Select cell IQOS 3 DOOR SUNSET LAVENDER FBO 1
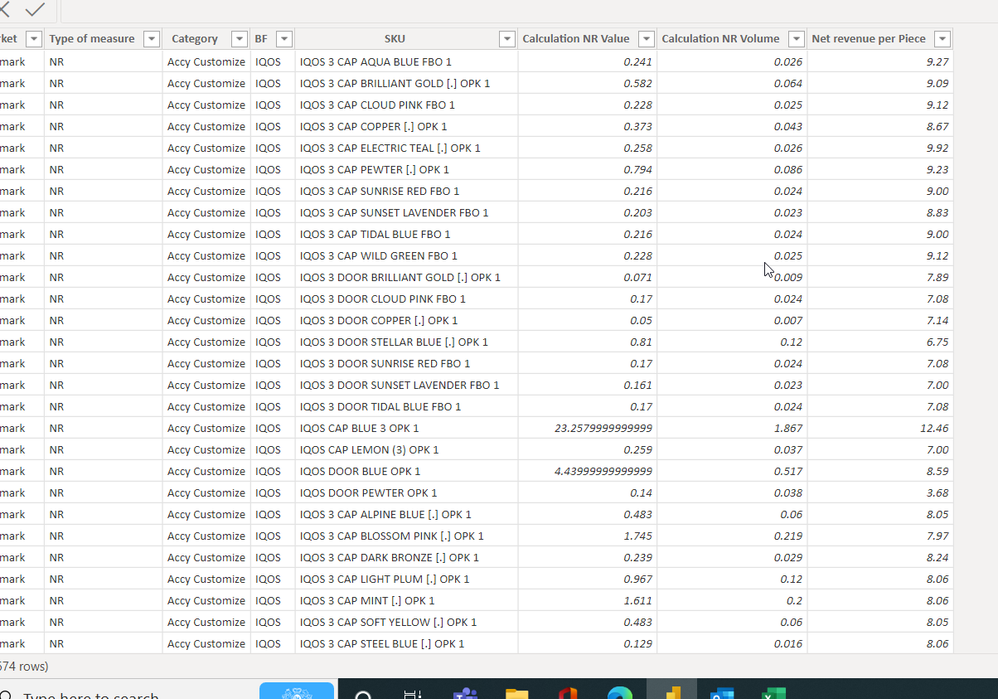The width and height of the screenshot is (998, 699). tap(407, 385)
